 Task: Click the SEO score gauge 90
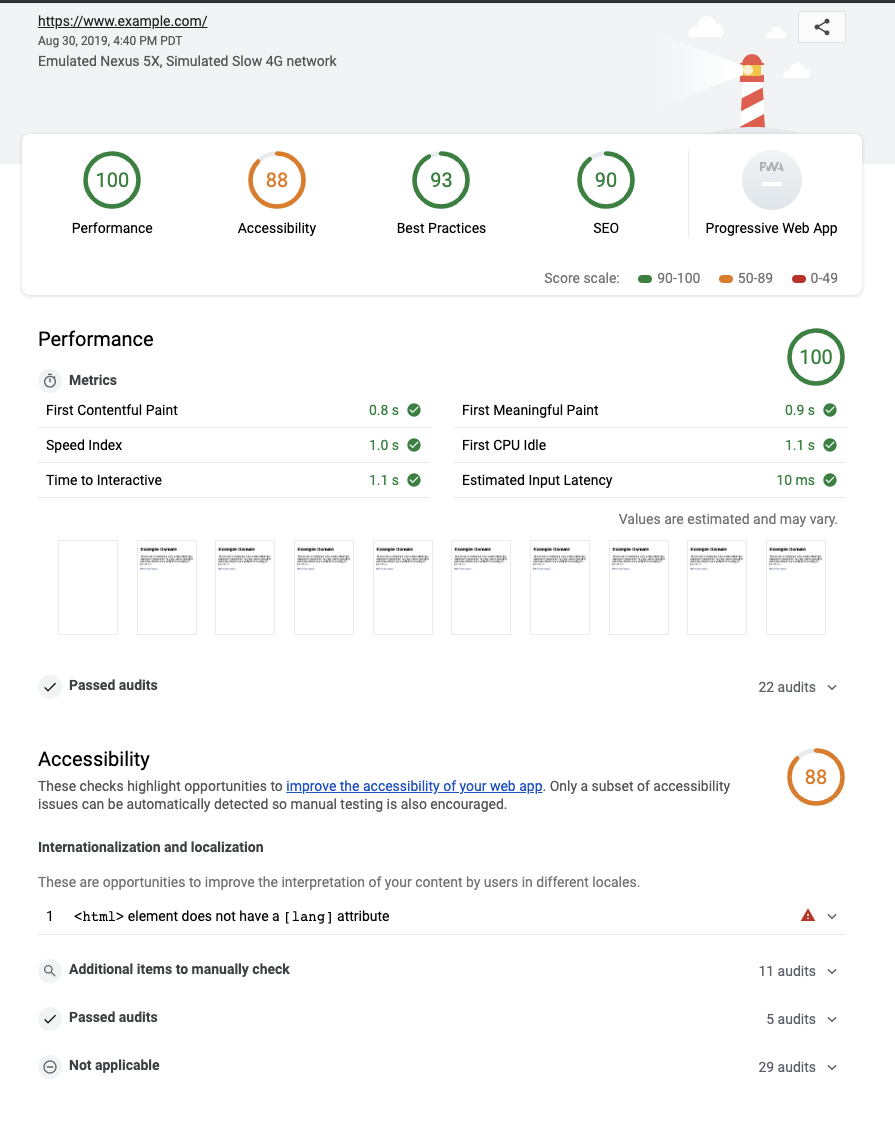(x=606, y=181)
